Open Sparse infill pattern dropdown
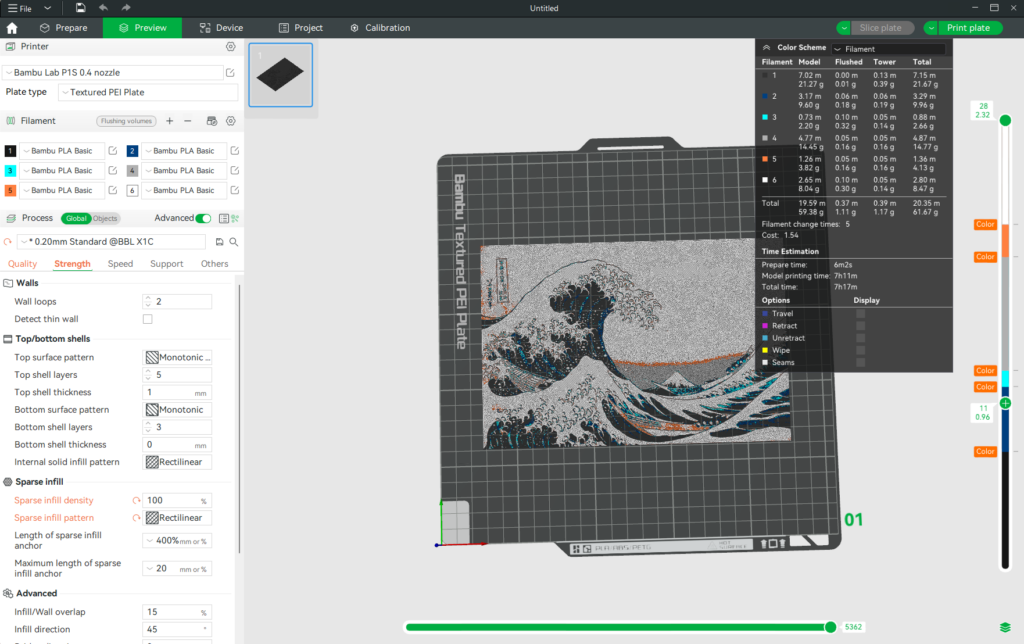Screen dimensions: 1024x644 [177, 518]
